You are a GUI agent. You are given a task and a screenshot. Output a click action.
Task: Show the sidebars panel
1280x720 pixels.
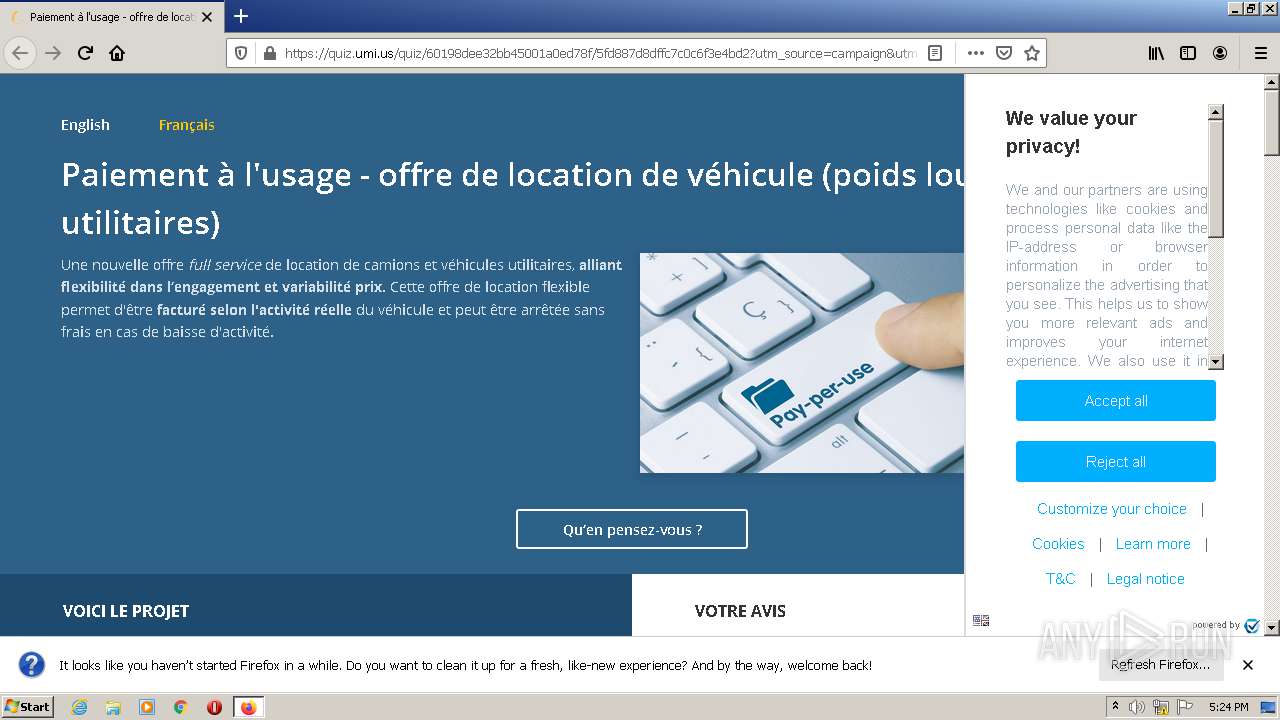pos(1188,53)
